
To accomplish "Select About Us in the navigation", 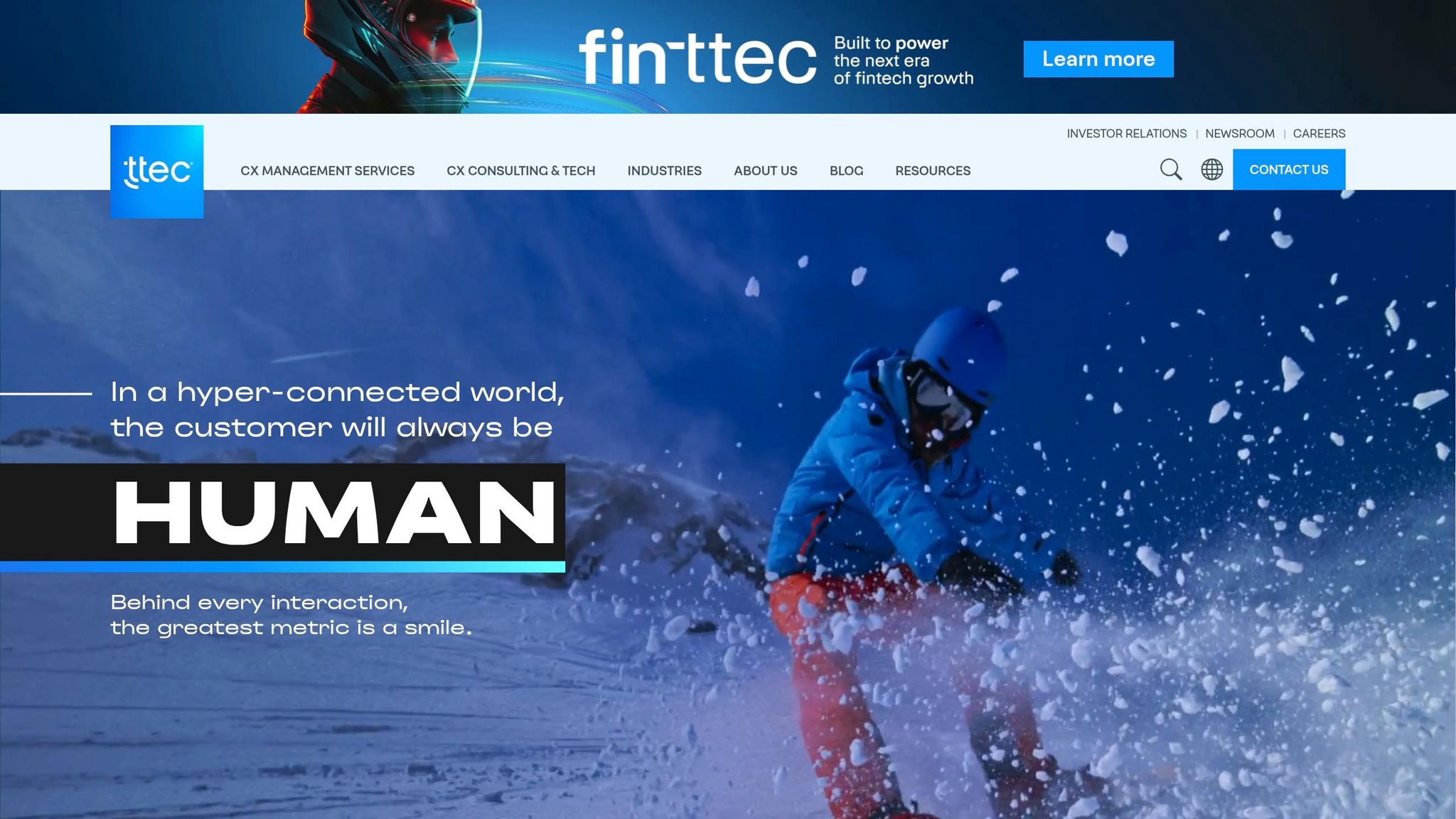I will pyautogui.click(x=765, y=171).
